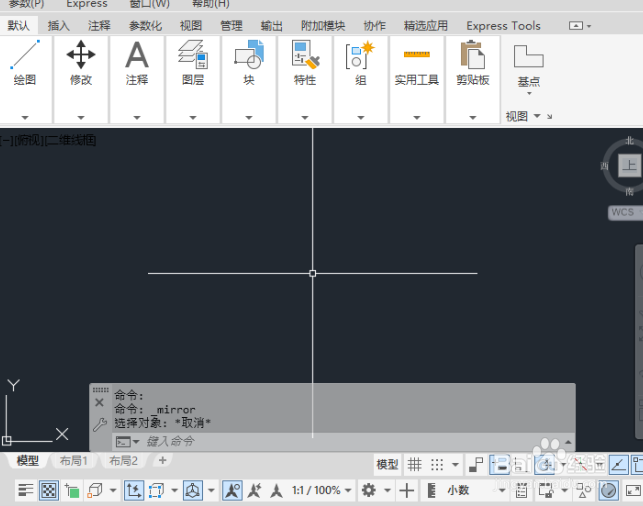Click the gizmo icon in status bar

[193, 490]
